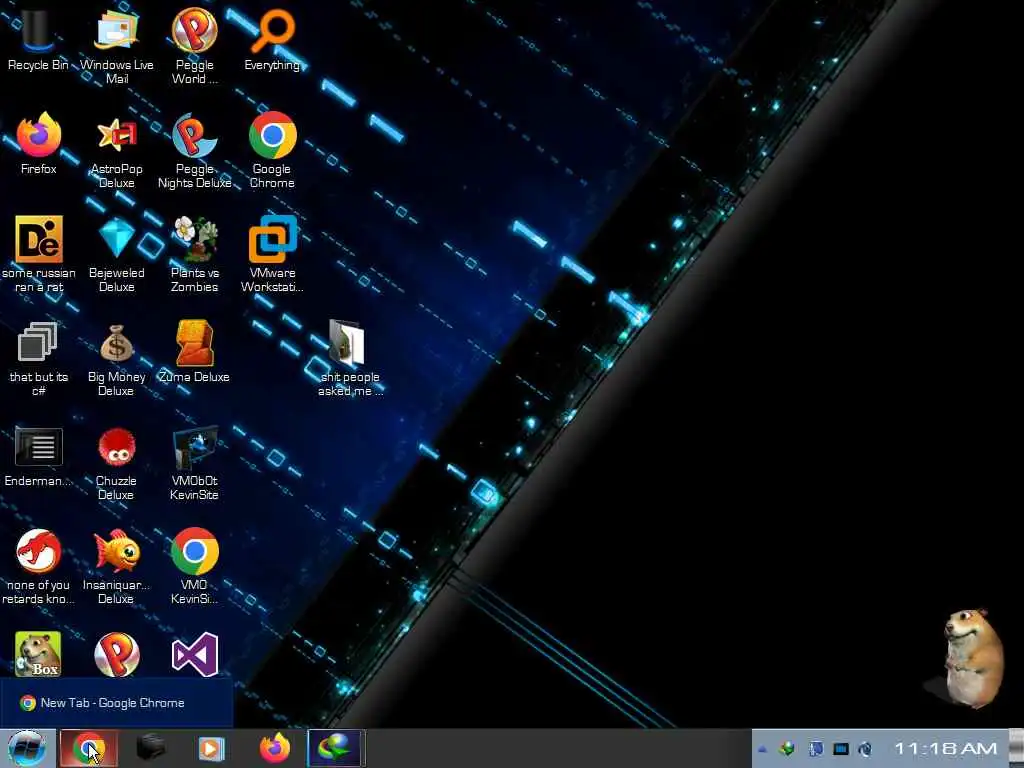The image size is (1024, 768).
Task: Click the green tray icon beside the arrow
Action: (x=787, y=749)
